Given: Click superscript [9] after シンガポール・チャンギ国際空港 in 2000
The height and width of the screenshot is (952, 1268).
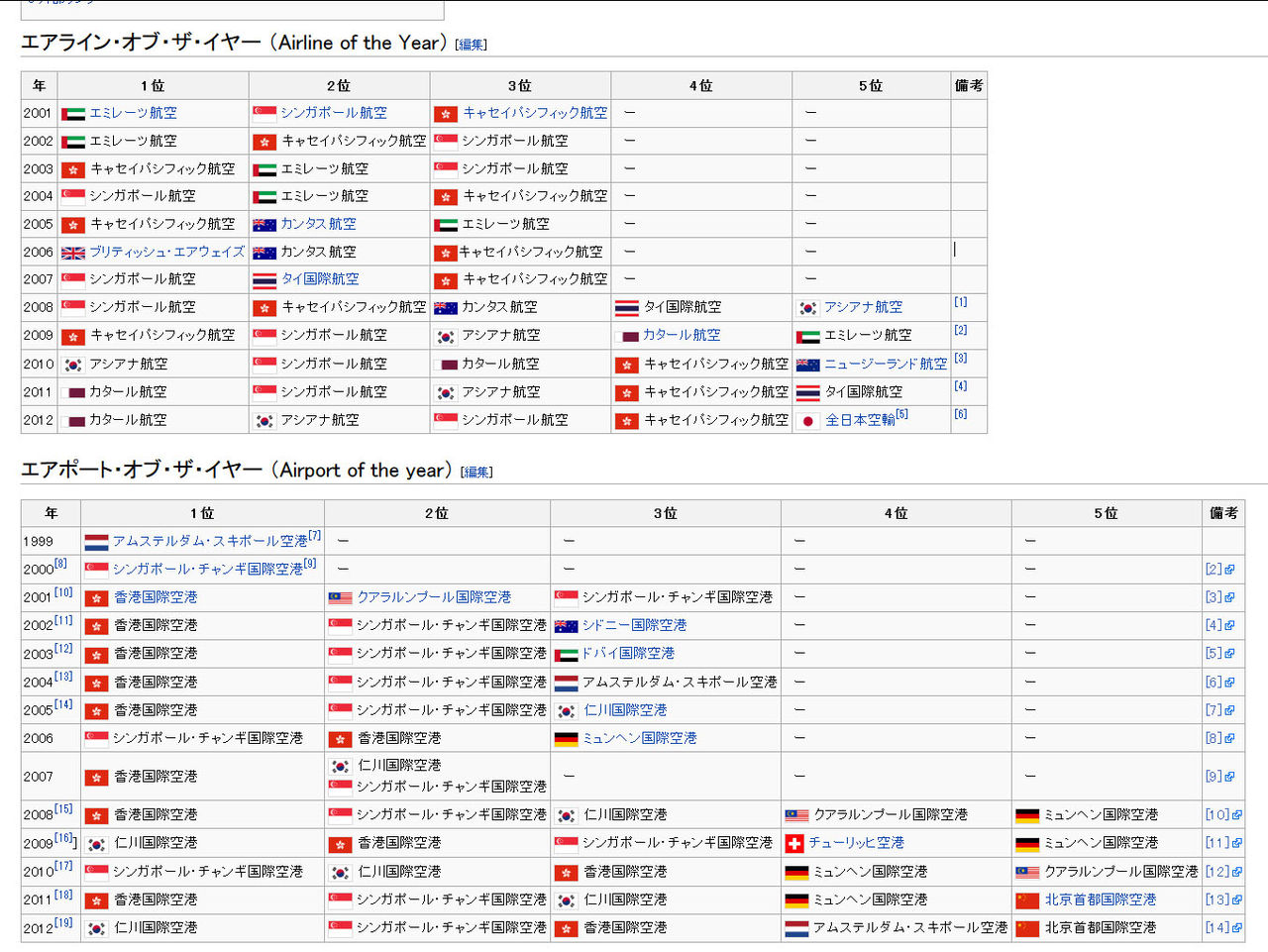Looking at the screenshot, I should [x=309, y=564].
